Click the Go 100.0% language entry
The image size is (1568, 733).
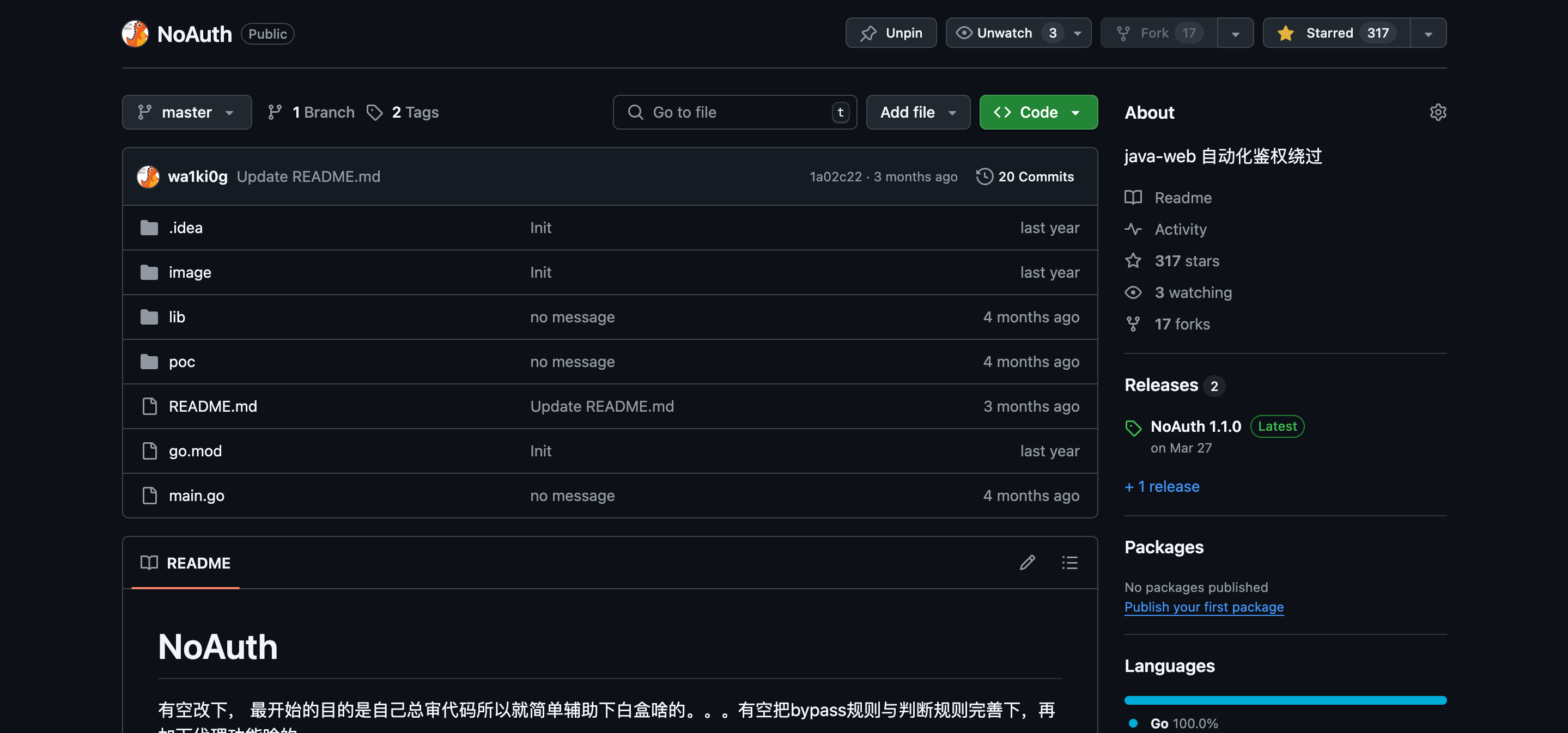[x=1173, y=723]
